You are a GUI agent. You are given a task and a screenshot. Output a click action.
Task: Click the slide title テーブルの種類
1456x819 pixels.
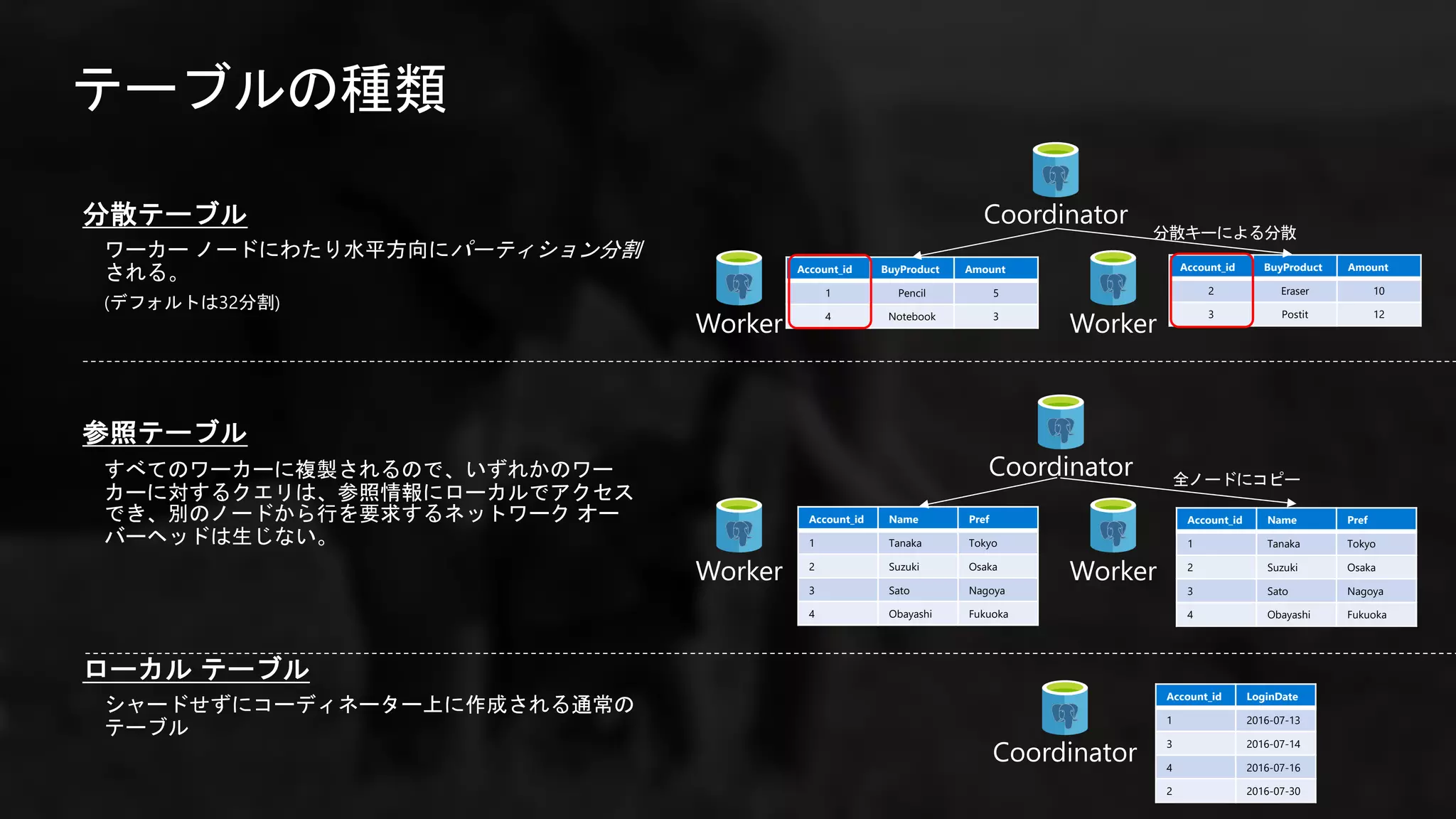pos(260,89)
